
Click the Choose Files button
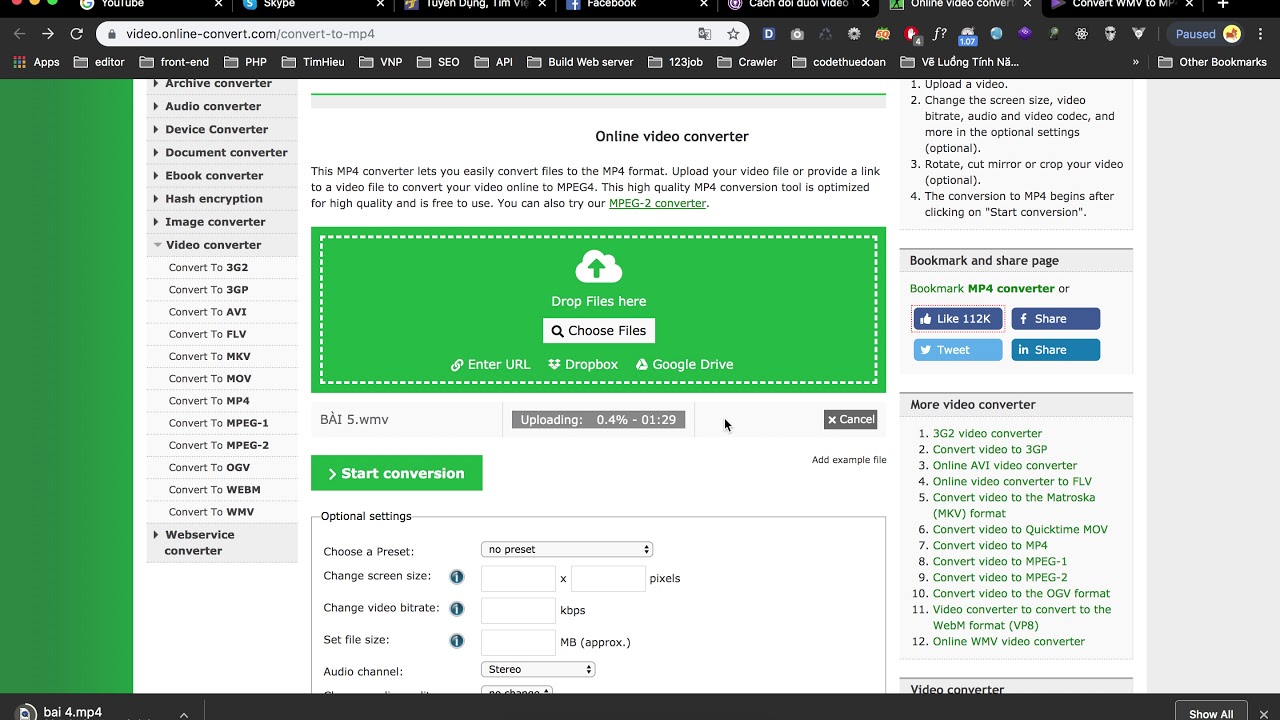pyautogui.click(x=599, y=331)
